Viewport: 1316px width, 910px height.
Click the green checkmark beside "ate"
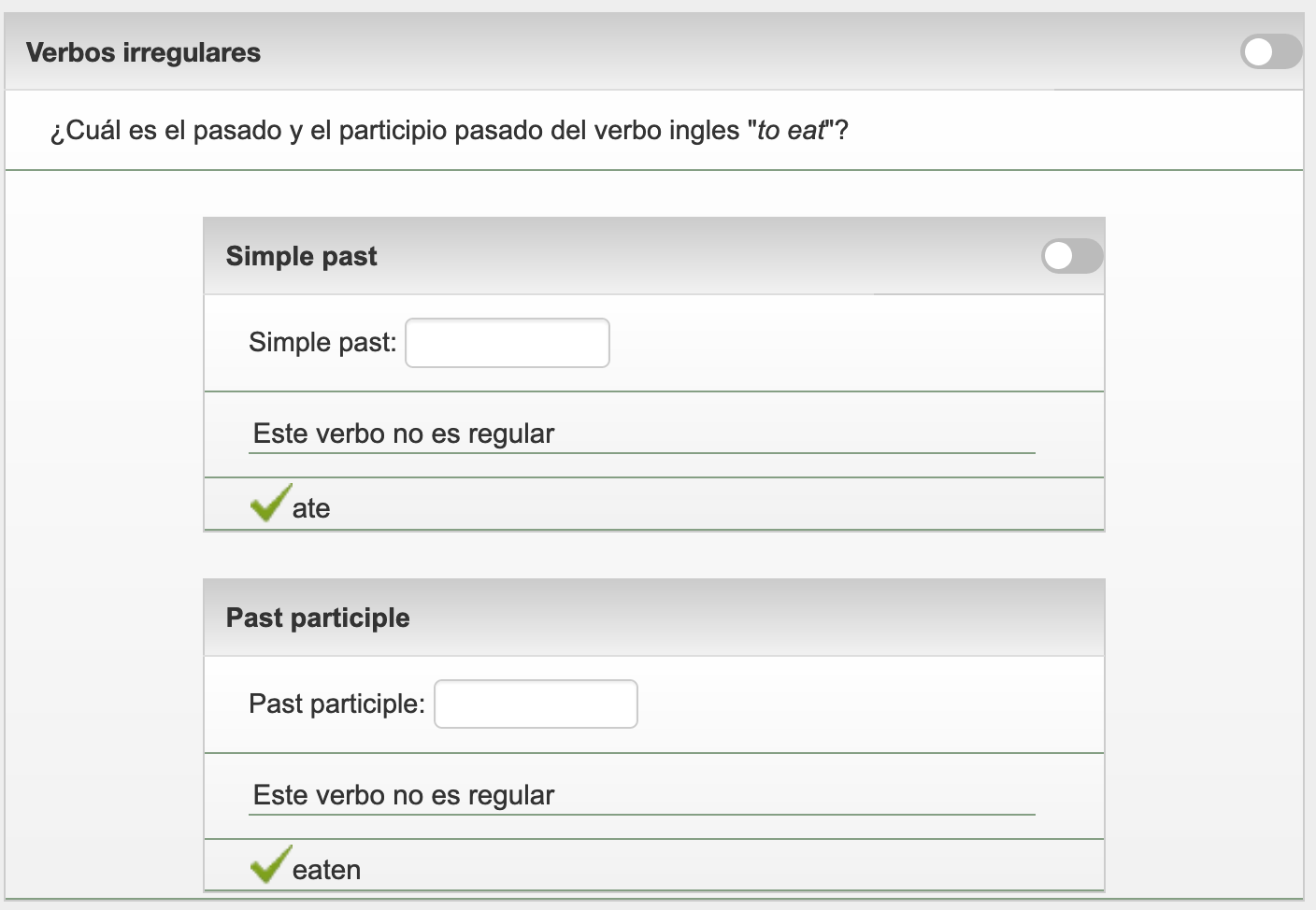coord(270,504)
